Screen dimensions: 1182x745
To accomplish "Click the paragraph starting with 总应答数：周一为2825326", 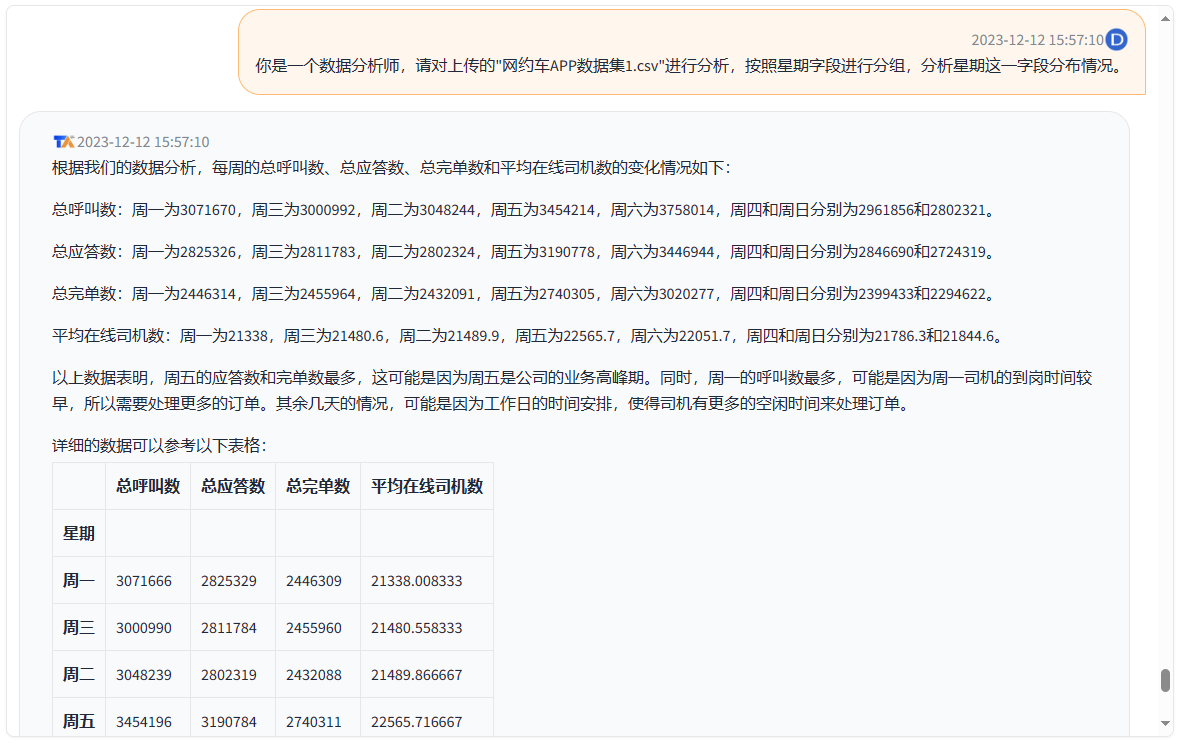I will coord(526,252).
